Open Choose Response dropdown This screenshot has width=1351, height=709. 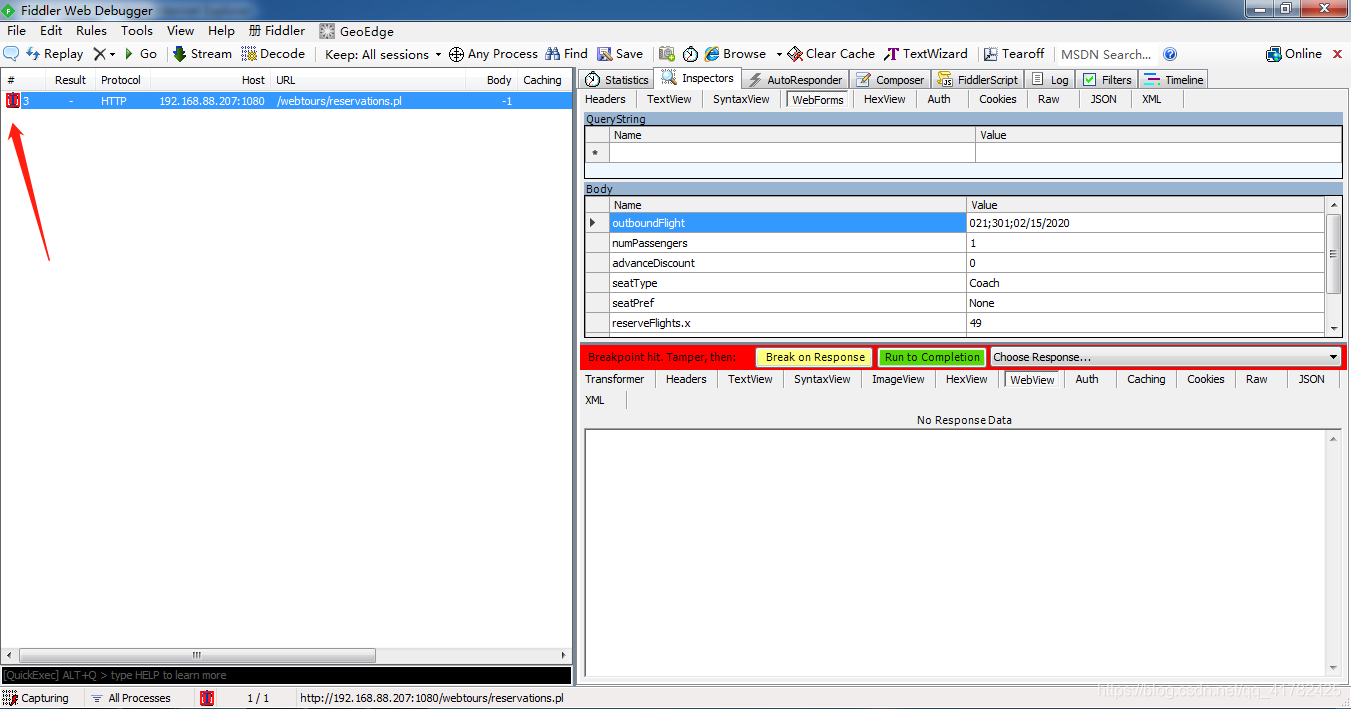pos(1165,357)
